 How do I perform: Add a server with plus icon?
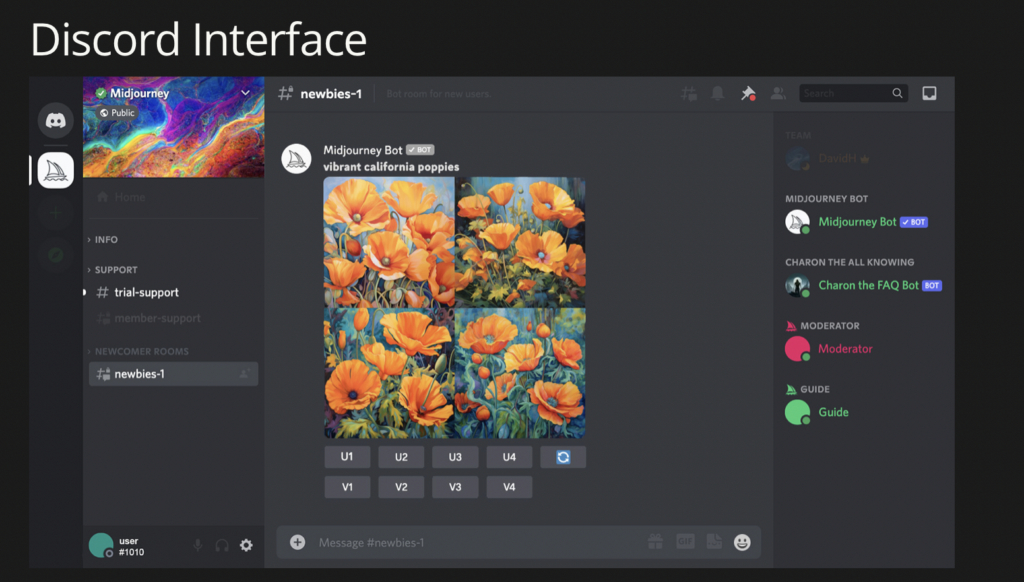click(56, 213)
